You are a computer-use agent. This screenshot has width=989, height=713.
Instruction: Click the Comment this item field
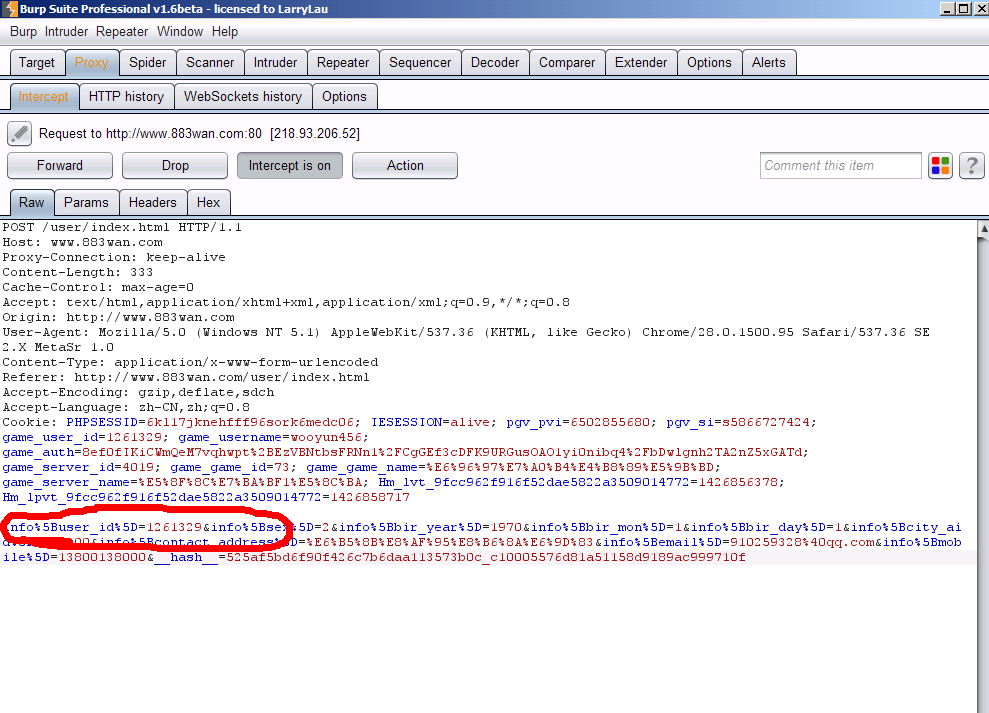[841, 165]
